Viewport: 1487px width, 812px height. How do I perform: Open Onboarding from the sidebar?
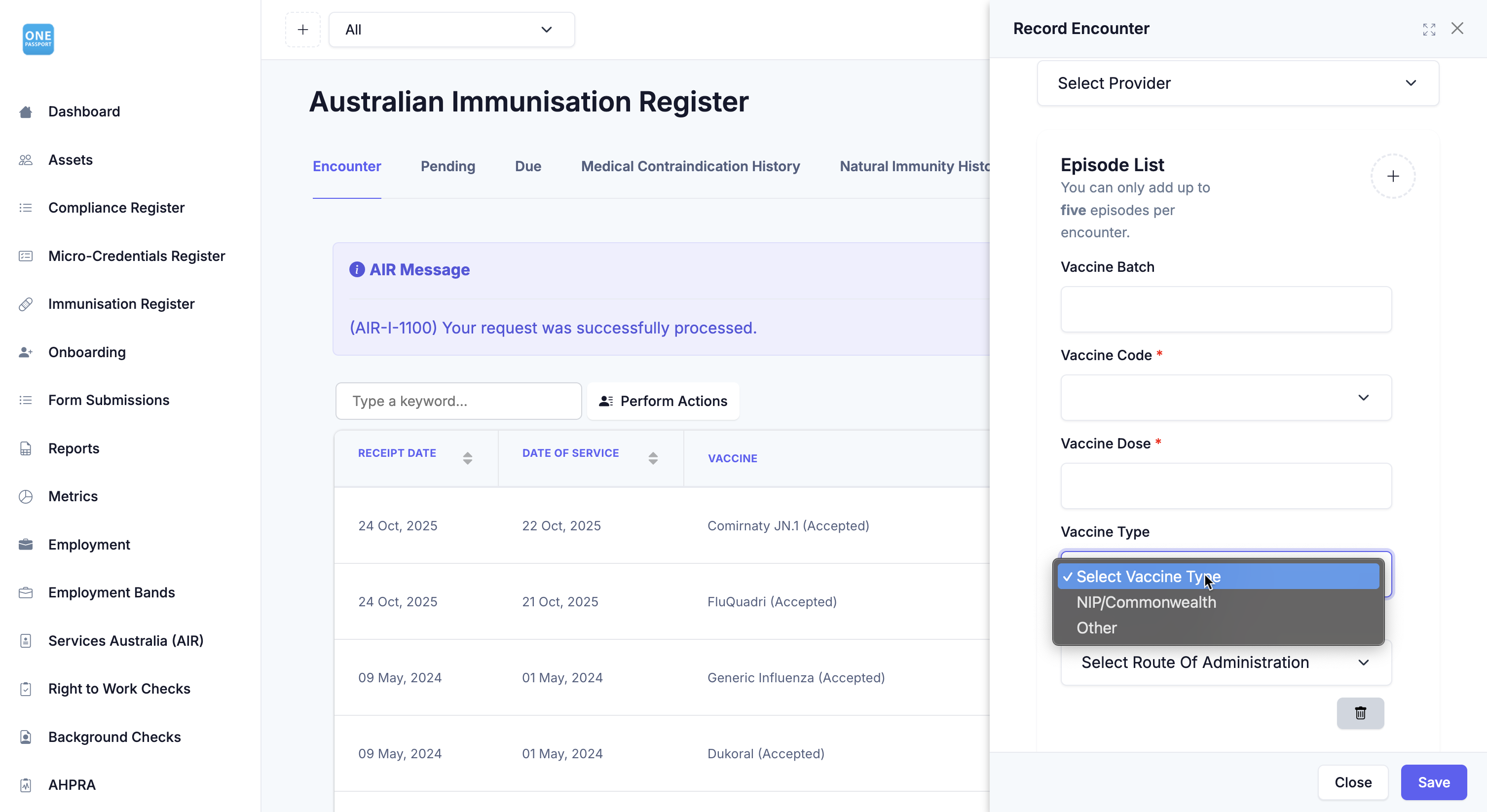coord(87,352)
